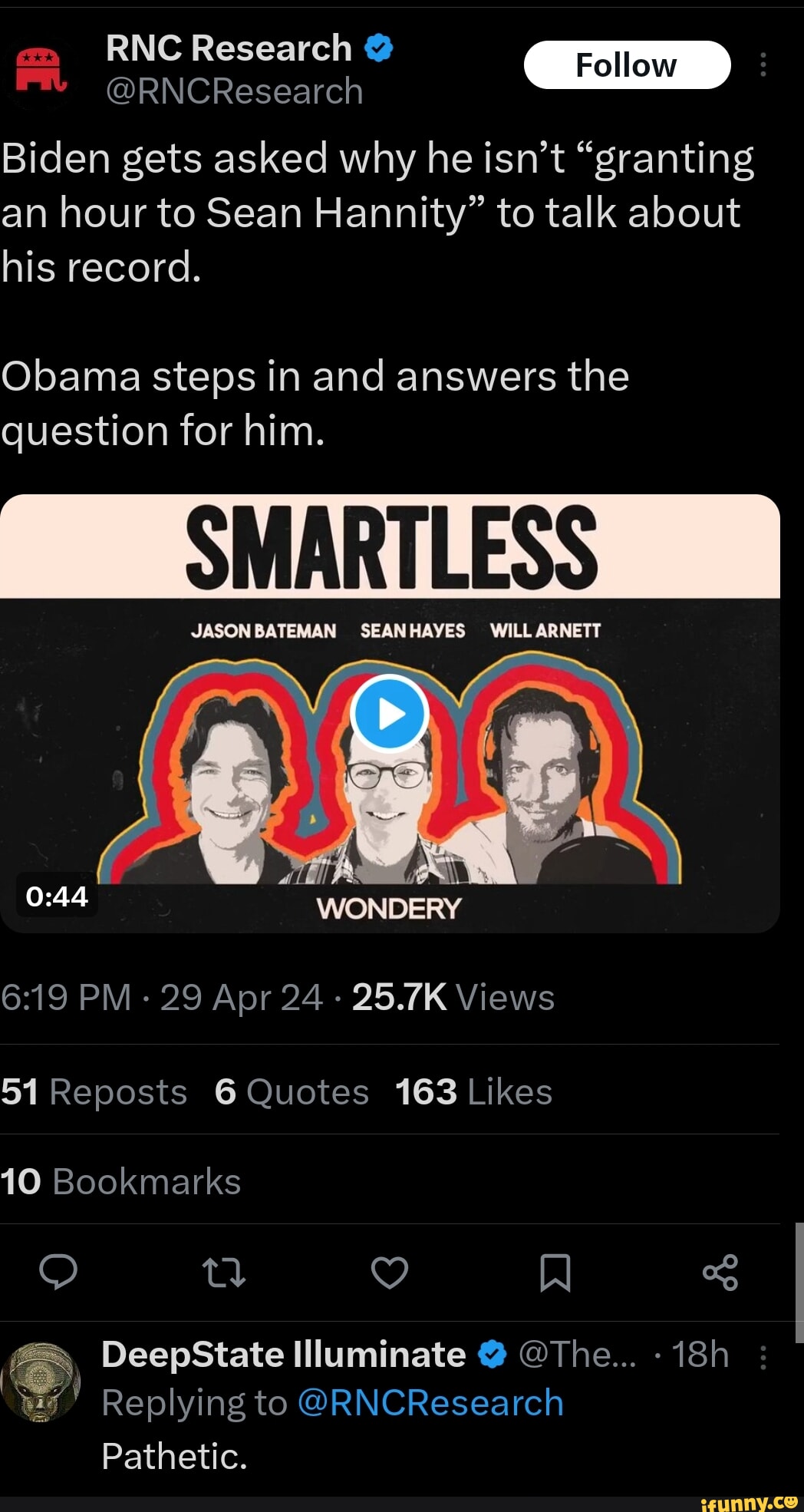Image resolution: width=804 pixels, height=1512 pixels.
Task: Open the reply's three-dot more menu
Action: pyautogui.click(x=763, y=1357)
